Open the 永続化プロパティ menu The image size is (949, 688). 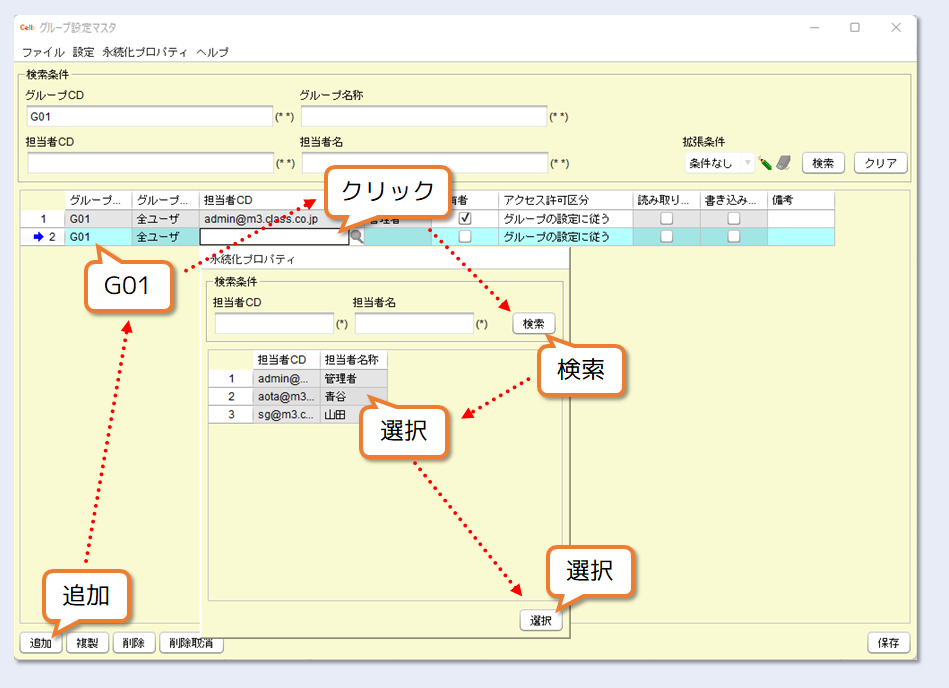click(x=145, y=52)
